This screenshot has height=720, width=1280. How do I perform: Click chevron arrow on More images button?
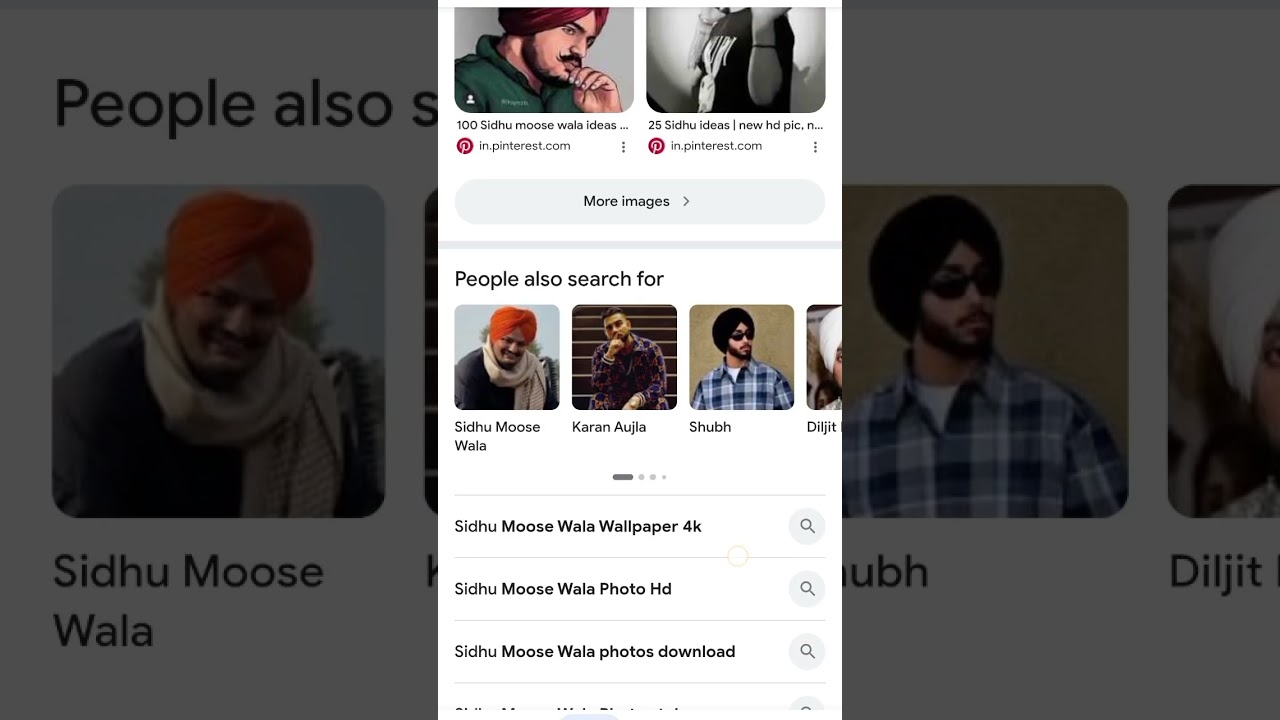click(x=686, y=201)
